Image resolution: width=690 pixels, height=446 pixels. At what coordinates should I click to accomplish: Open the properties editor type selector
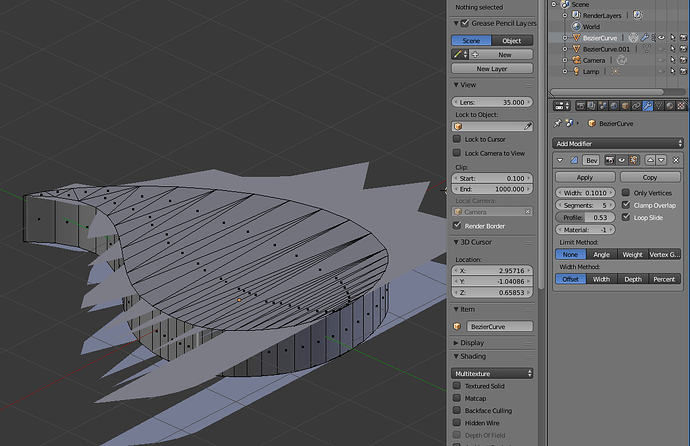pyautogui.click(x=562, y=106)
